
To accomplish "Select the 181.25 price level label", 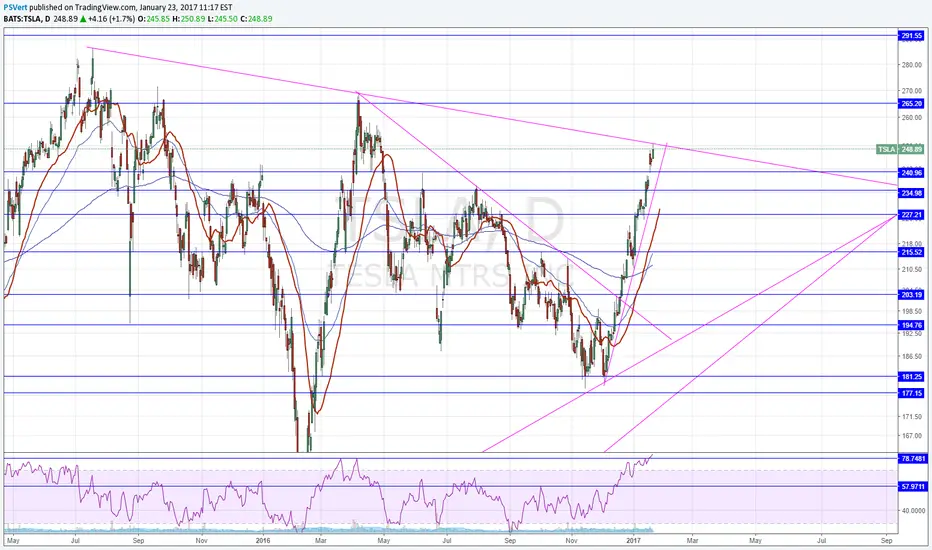I will pos(911,376).
